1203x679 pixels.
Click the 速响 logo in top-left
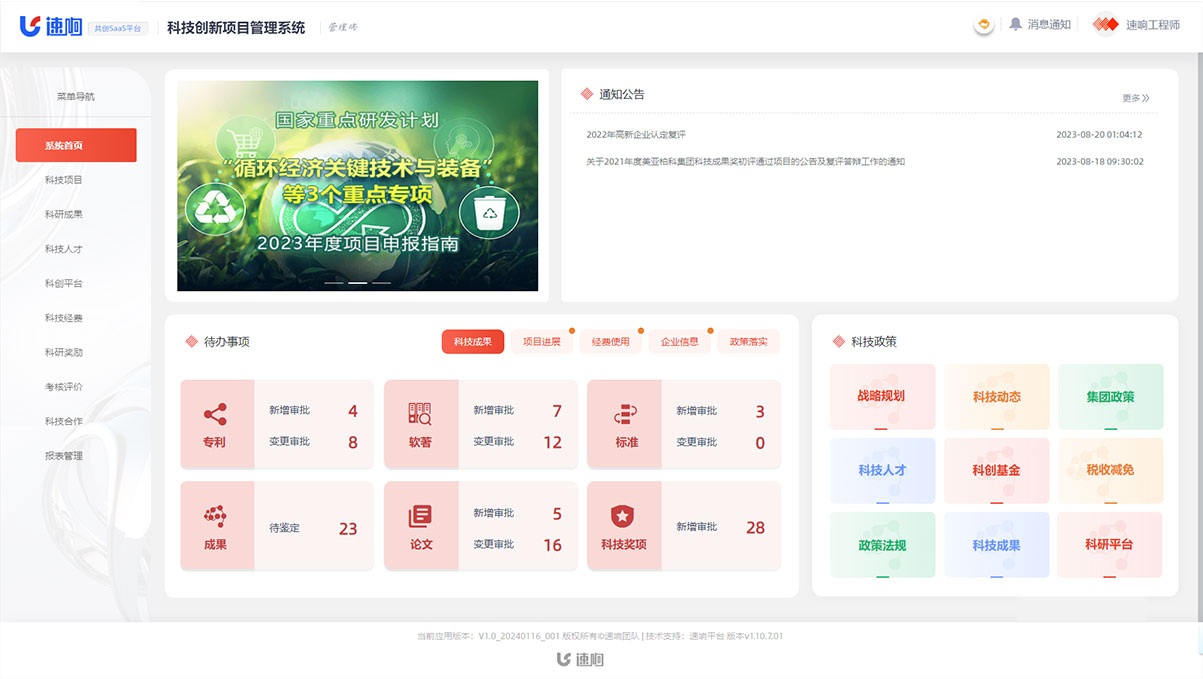[52, 27]
